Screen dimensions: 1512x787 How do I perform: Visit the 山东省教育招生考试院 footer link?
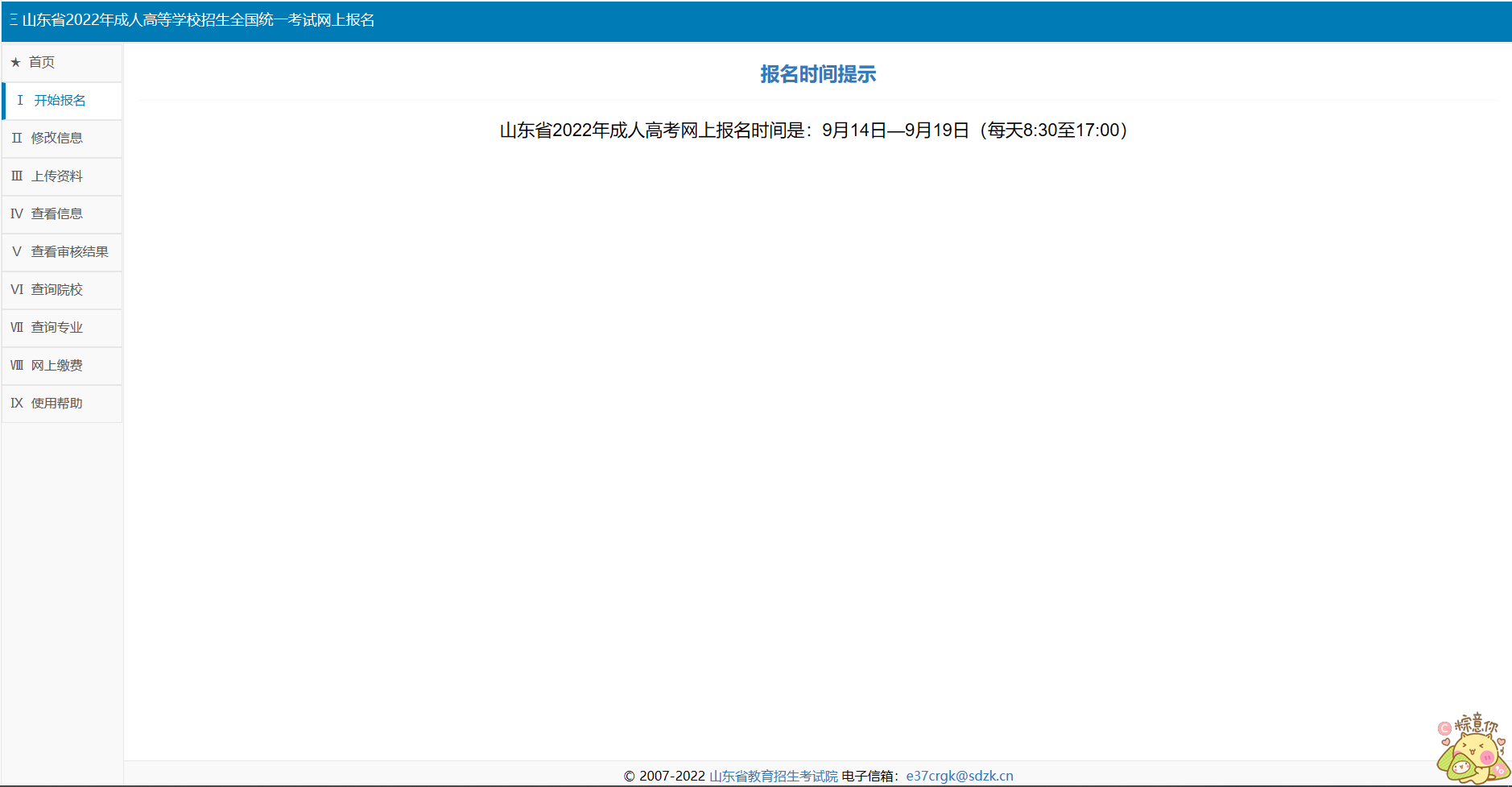[x=773, y=776]
